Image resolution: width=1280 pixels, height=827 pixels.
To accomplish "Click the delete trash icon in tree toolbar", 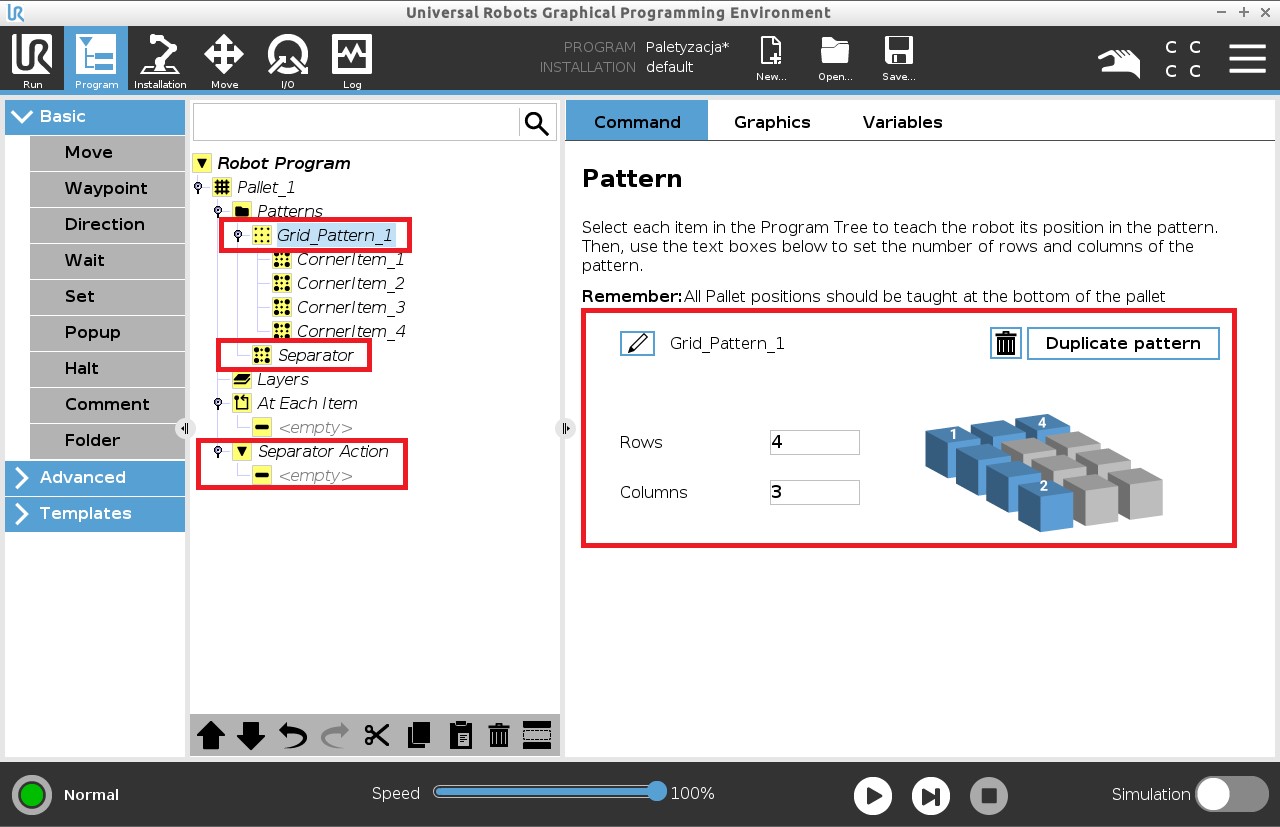I will pyautogui.click(x=499, y=736).
